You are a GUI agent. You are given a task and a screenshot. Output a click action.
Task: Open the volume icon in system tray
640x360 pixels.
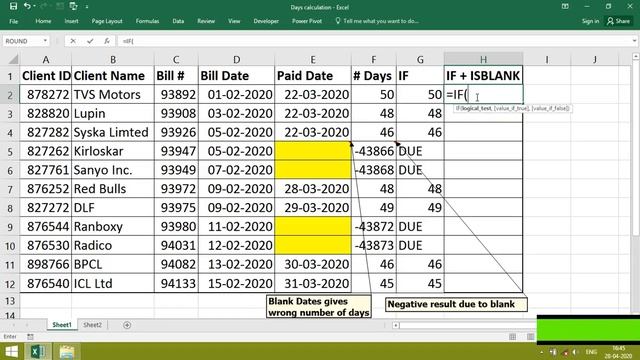pos(575,352)
